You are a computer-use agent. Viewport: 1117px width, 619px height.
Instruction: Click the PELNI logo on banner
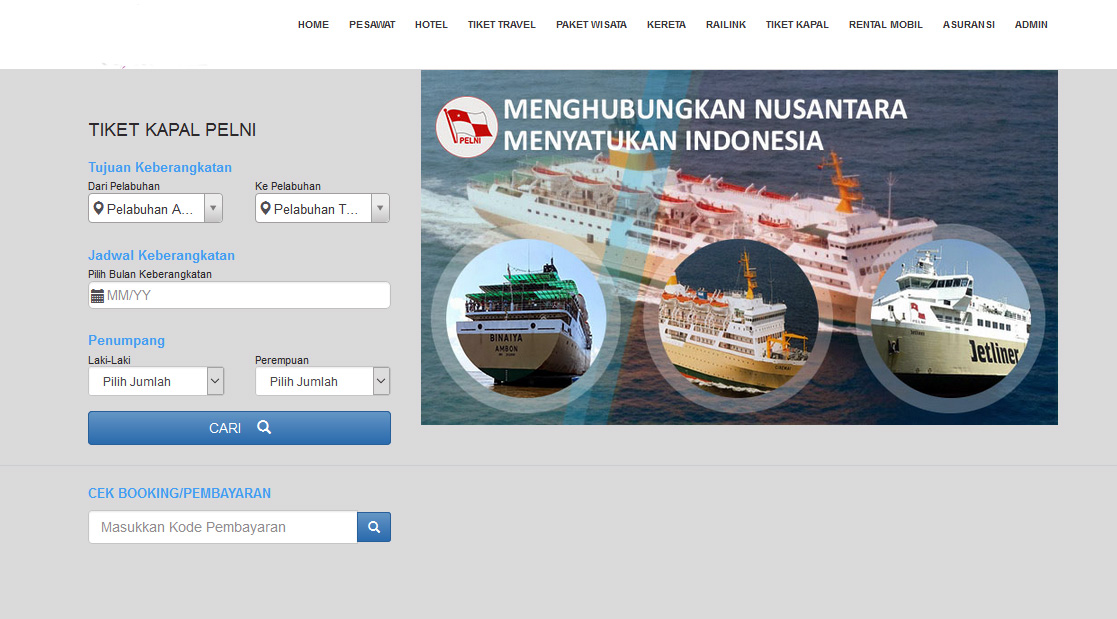(467, 127)
